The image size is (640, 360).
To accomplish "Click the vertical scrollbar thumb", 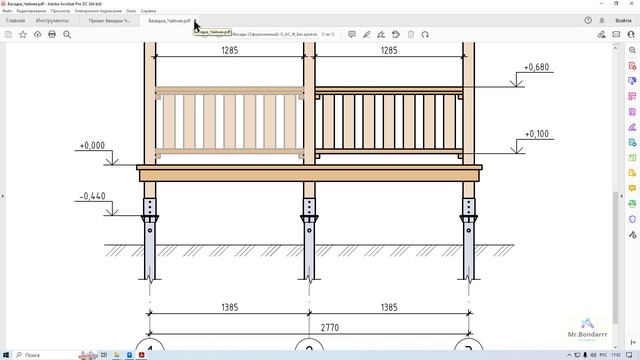I will [x=616, y=257].
